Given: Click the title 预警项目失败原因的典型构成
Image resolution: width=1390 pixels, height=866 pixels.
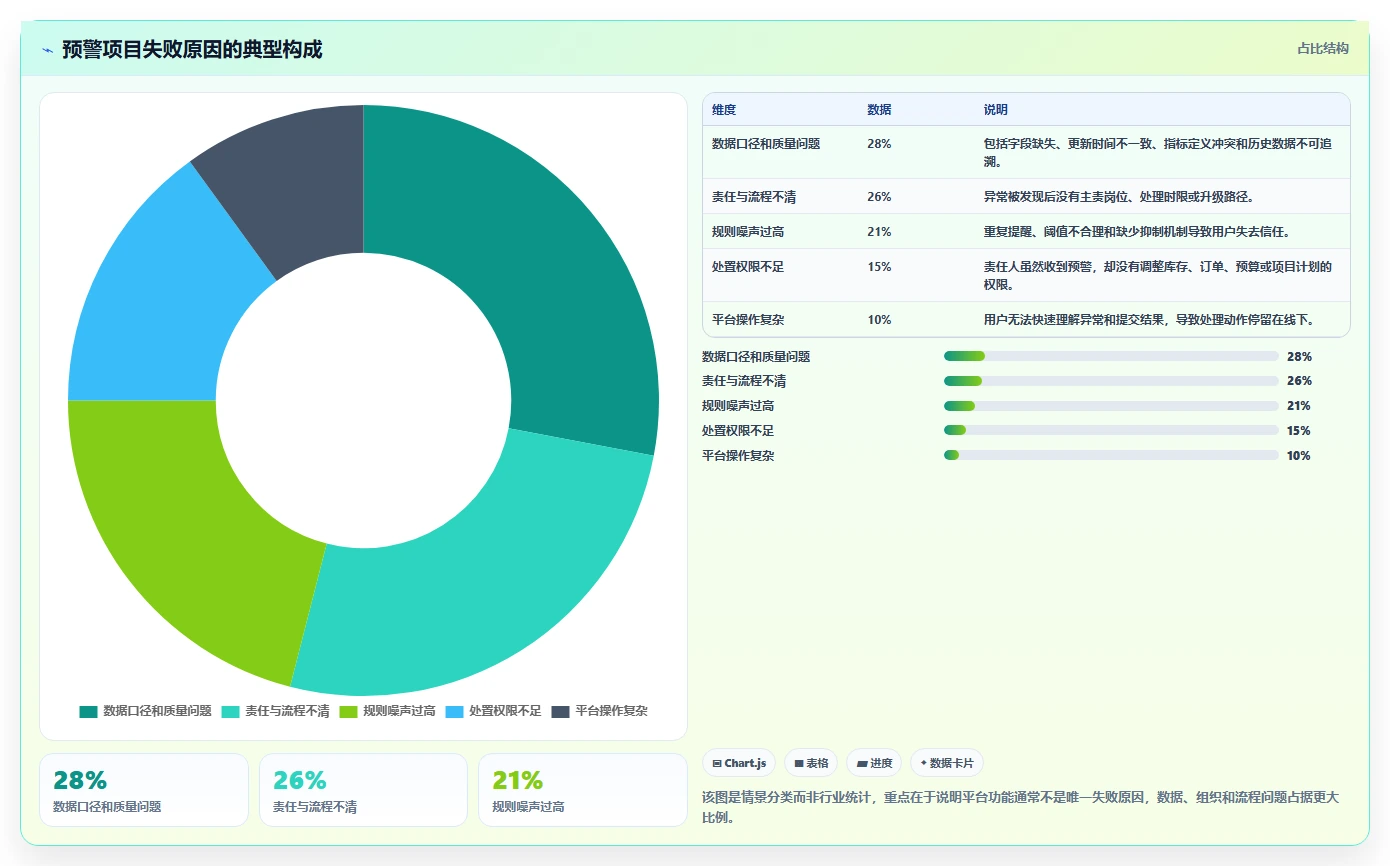Looking at the screenshot, I should (x=192, y=49).
